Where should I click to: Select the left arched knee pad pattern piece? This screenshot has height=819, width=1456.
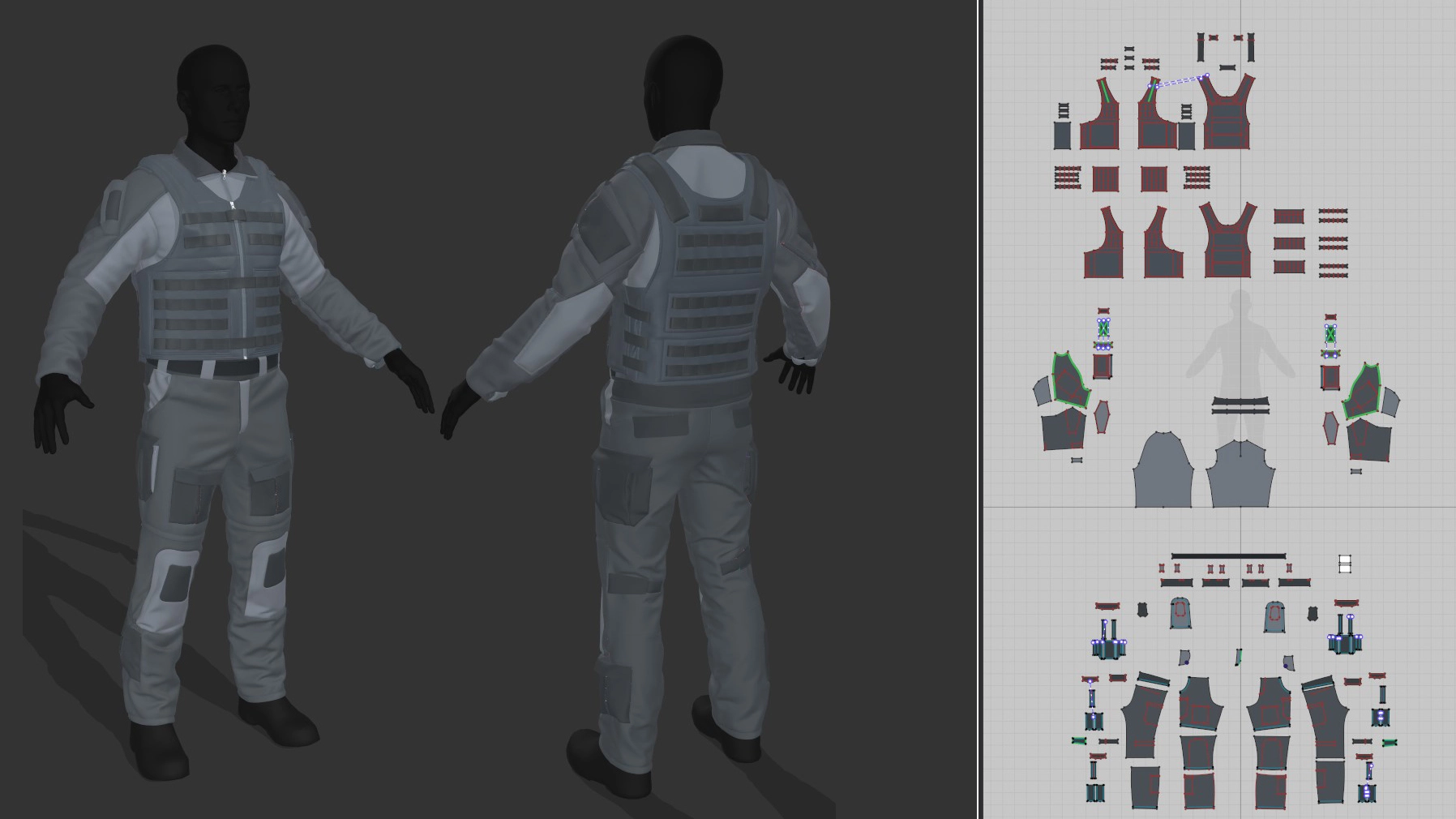pos(1180,614)
